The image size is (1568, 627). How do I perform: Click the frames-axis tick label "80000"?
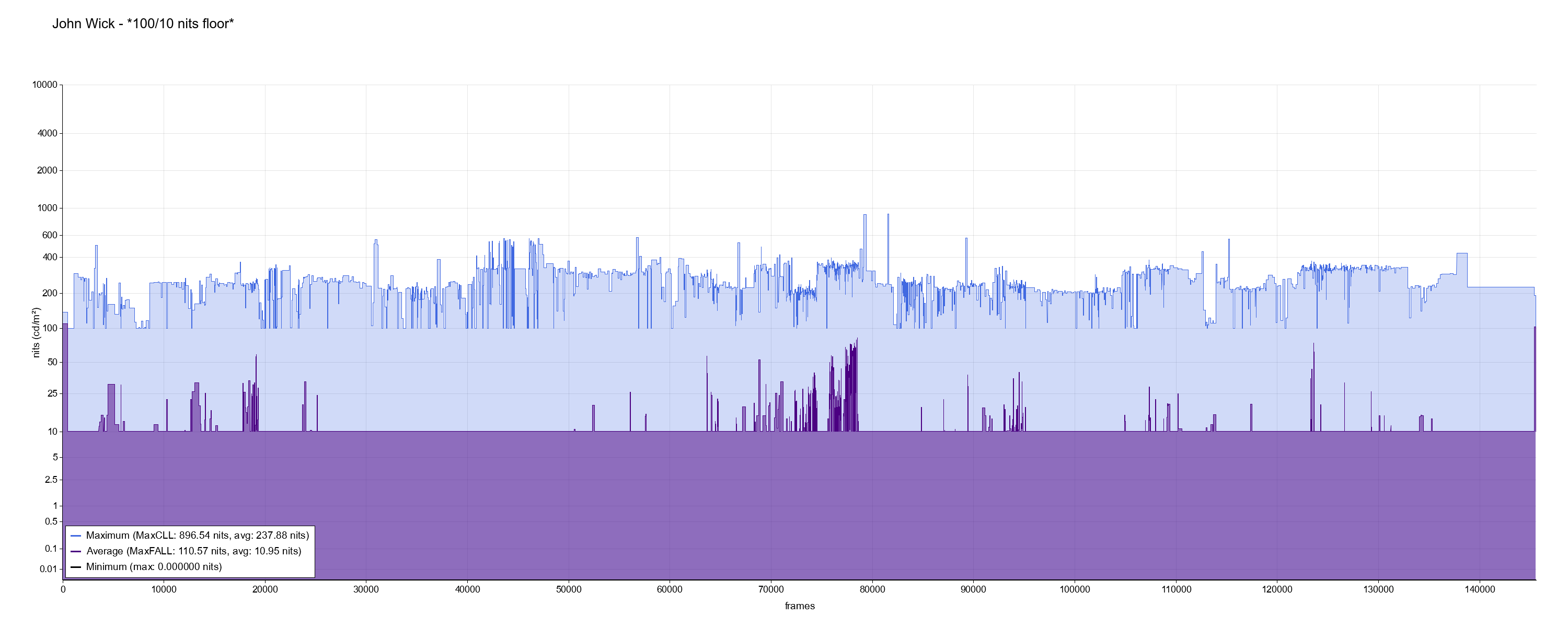click(872, 590)
